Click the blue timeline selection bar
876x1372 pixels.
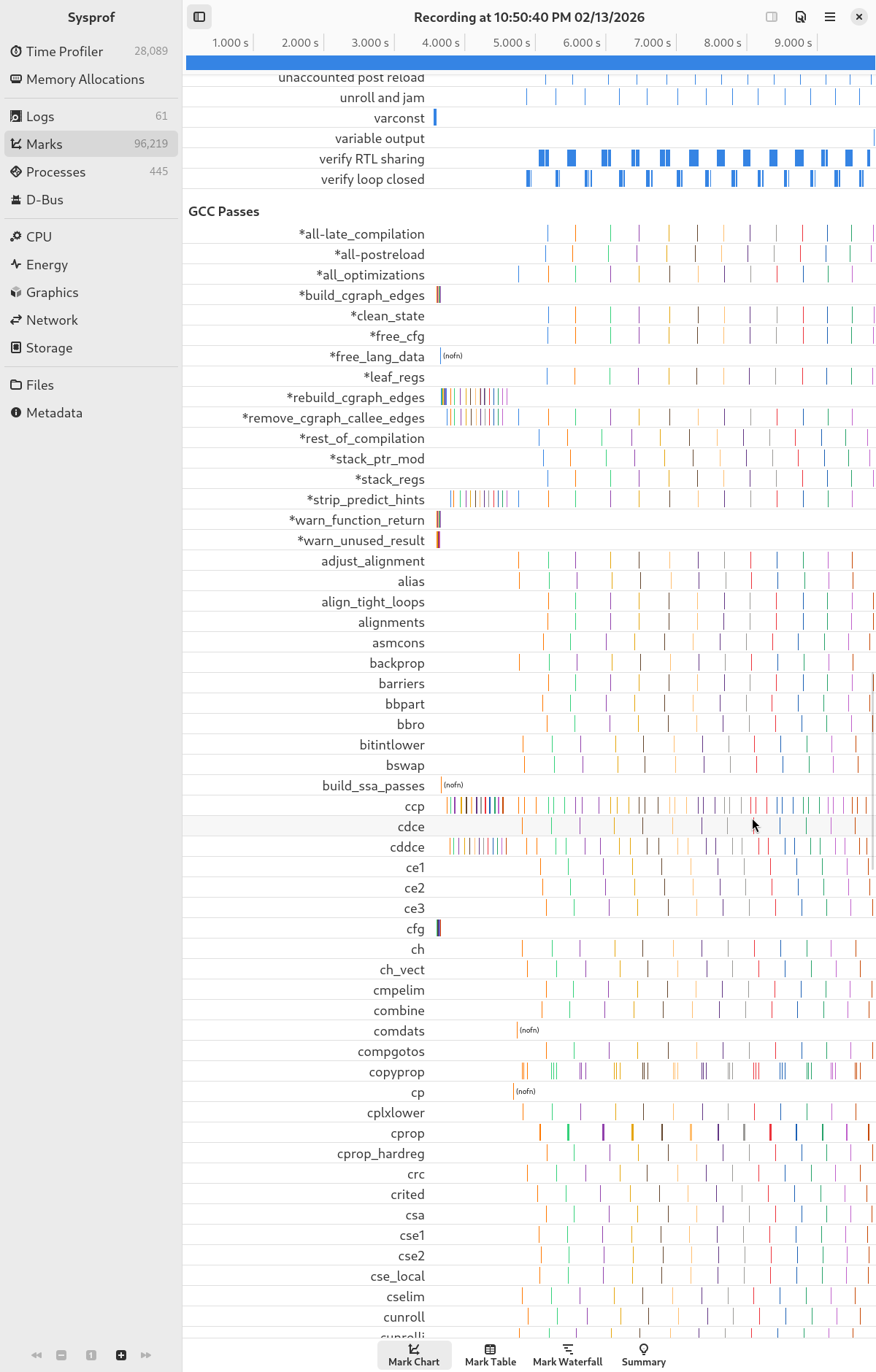tap(530, 63)
